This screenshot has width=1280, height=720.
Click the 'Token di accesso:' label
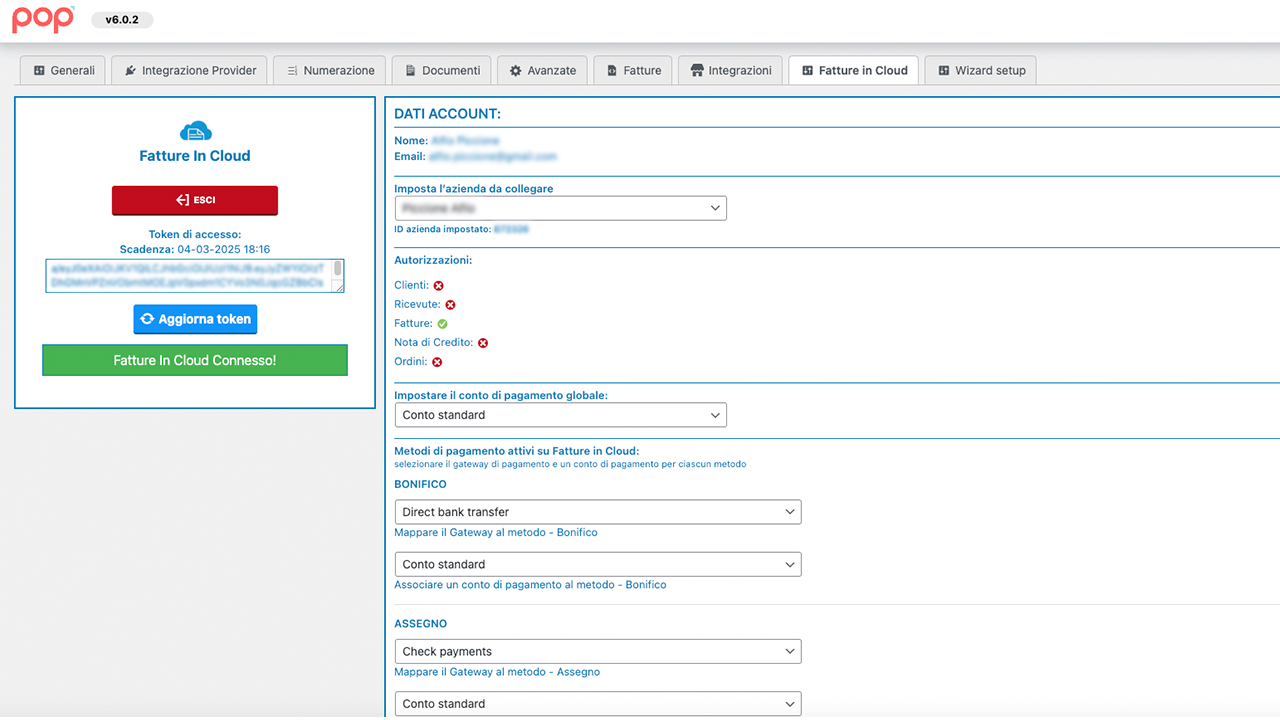195,234
